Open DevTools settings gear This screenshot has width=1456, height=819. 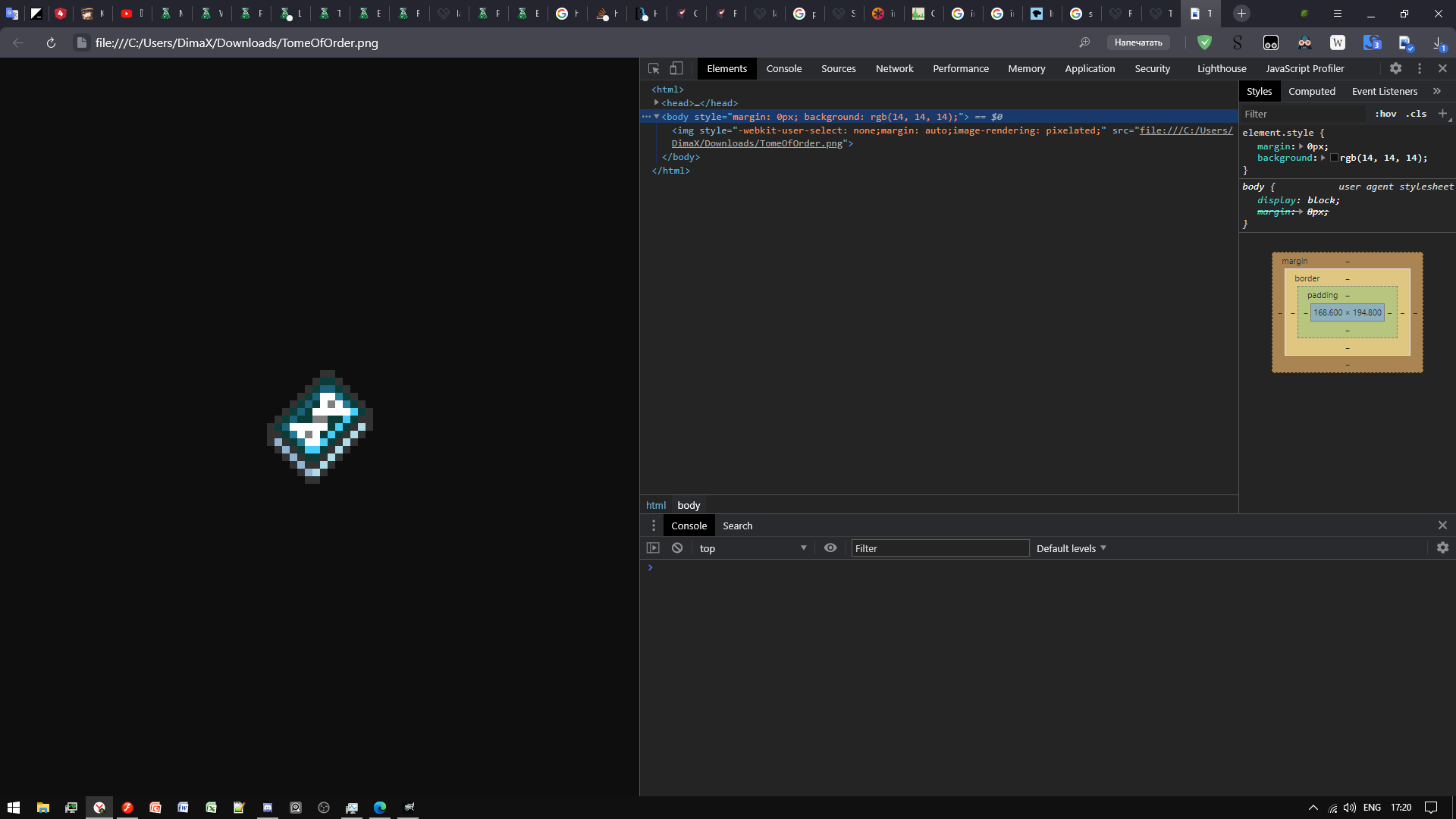click(x=1395, y=68)
